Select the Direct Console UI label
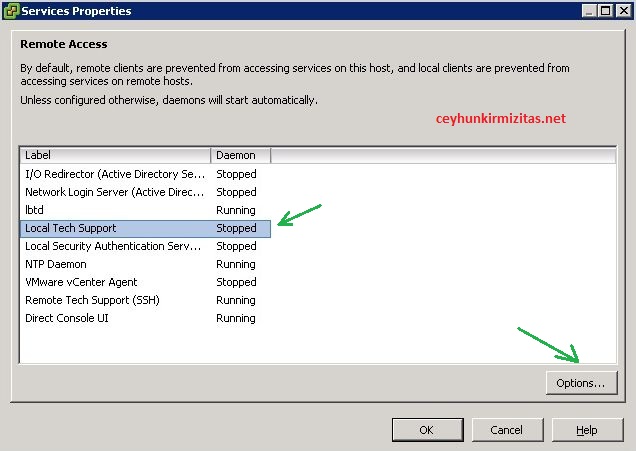 pos(67,318)
